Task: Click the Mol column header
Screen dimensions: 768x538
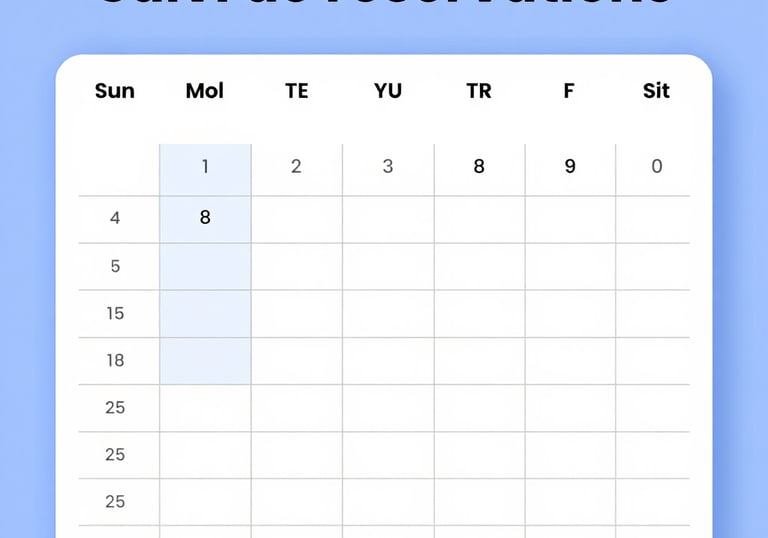Action: pos(205,91)
